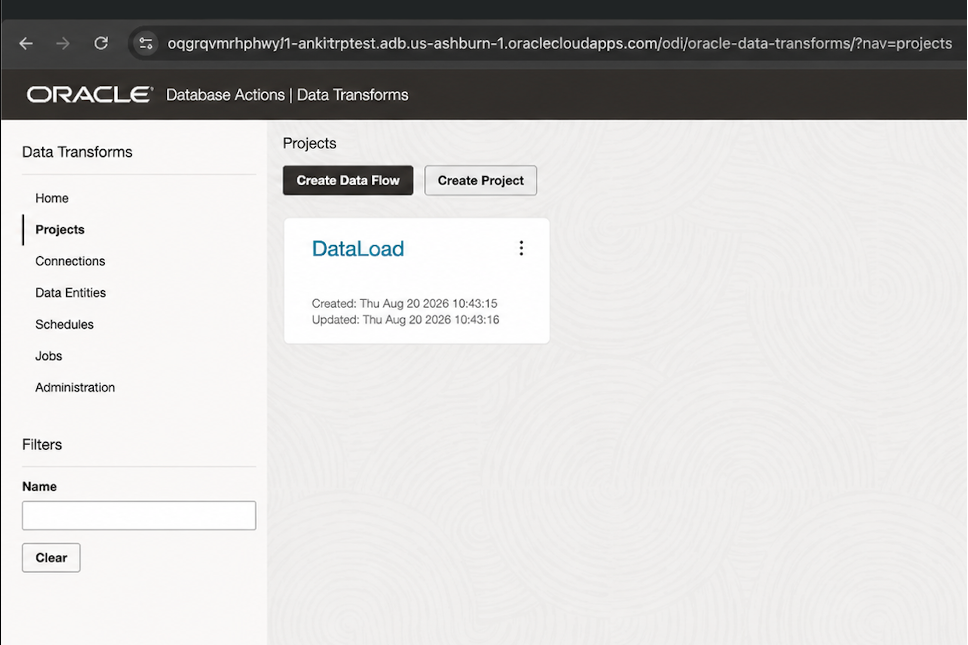
Task: Open the Home navigation item
Action: point(52,198)
